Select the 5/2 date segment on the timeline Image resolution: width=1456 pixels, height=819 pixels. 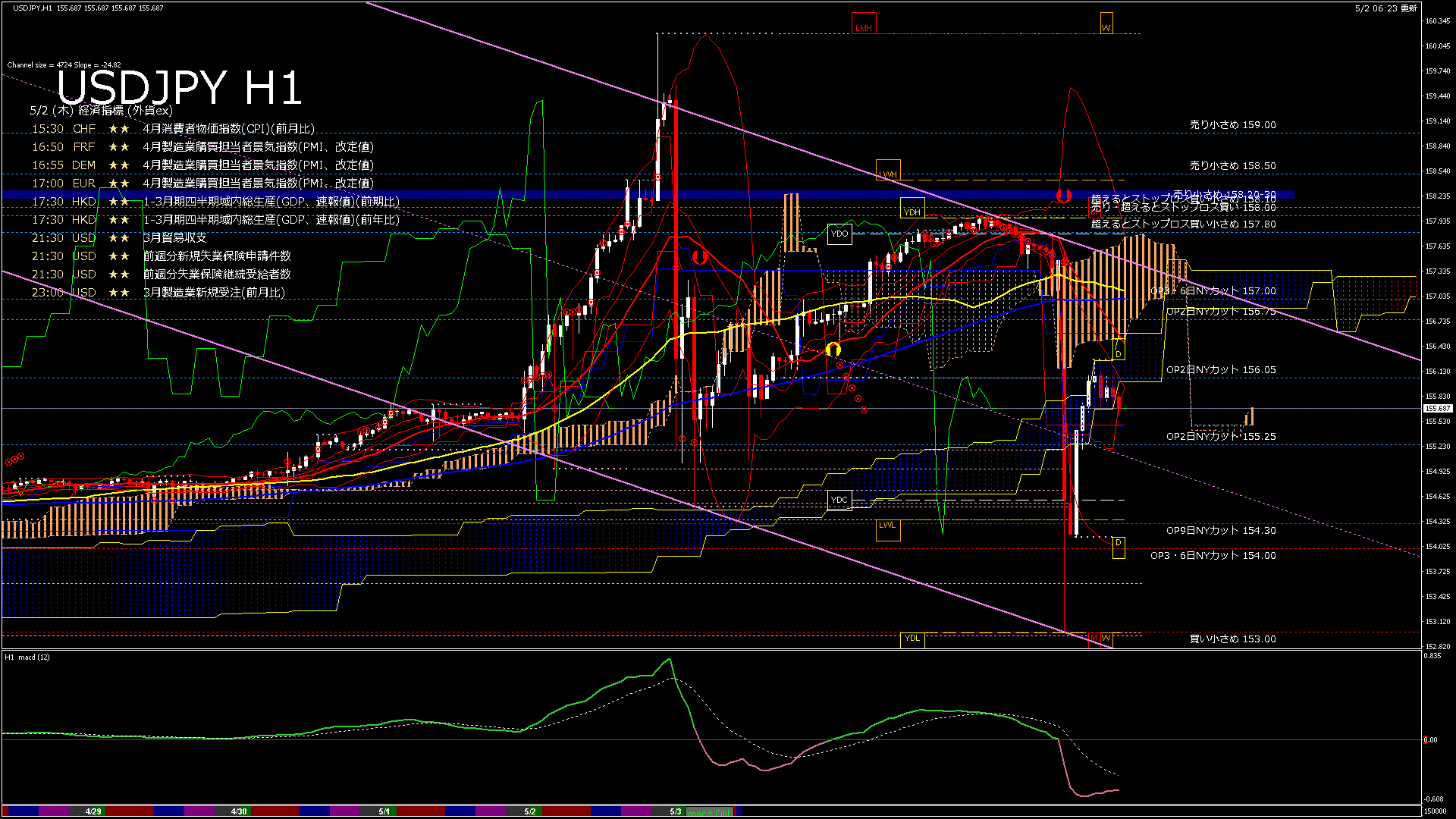pyautogui.click(x=530, y=811)
